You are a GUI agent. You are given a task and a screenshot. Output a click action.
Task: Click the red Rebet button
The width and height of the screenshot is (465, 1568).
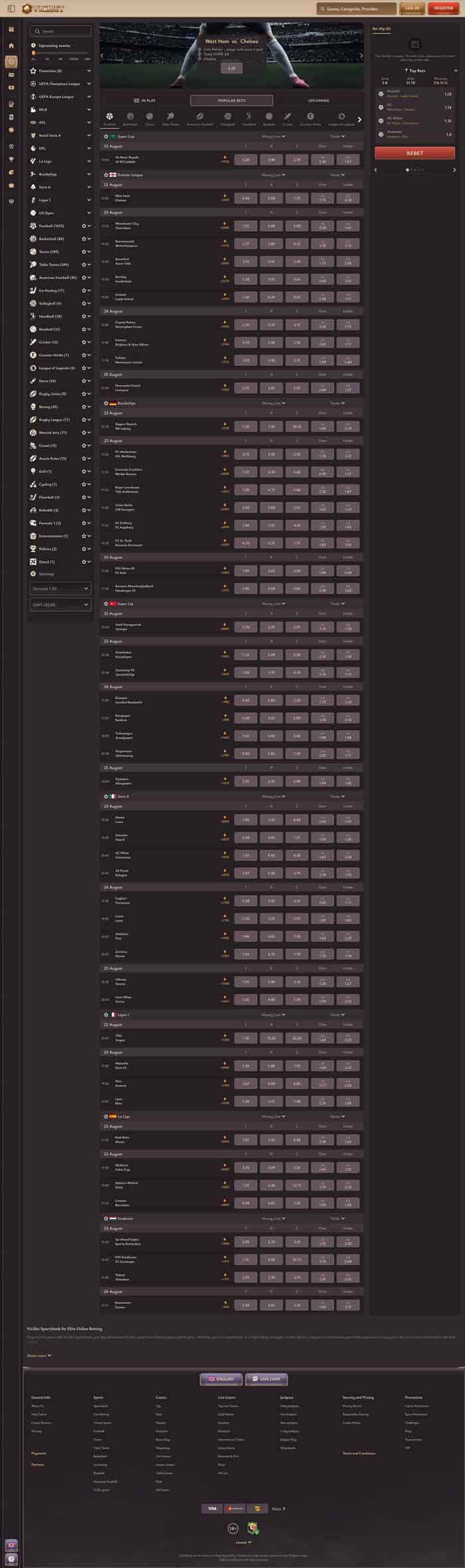[415, 153]
